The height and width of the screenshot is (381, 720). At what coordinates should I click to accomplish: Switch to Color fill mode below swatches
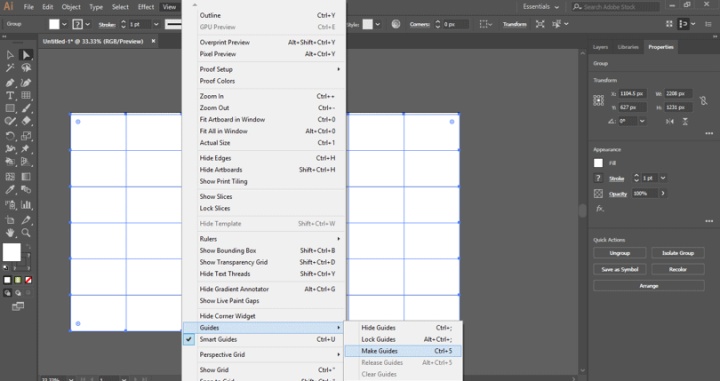pos(7,280)
